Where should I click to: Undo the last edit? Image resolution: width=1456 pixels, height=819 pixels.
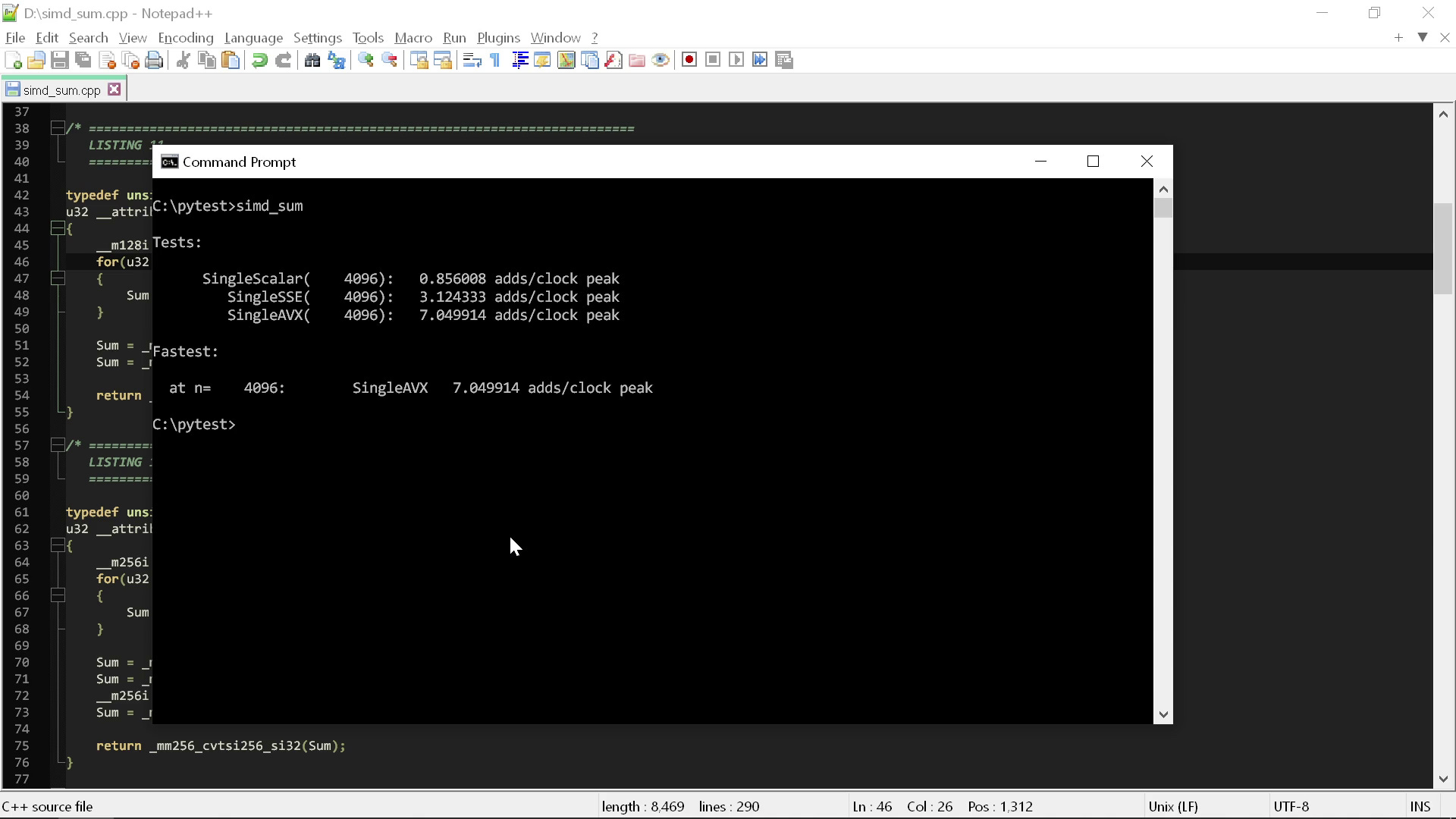[259, 60]
